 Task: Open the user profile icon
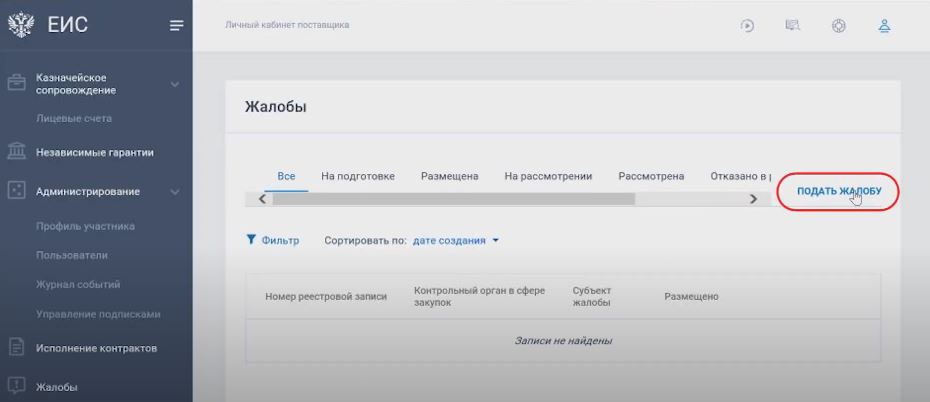pyautogui.click(x=884, y=26)
